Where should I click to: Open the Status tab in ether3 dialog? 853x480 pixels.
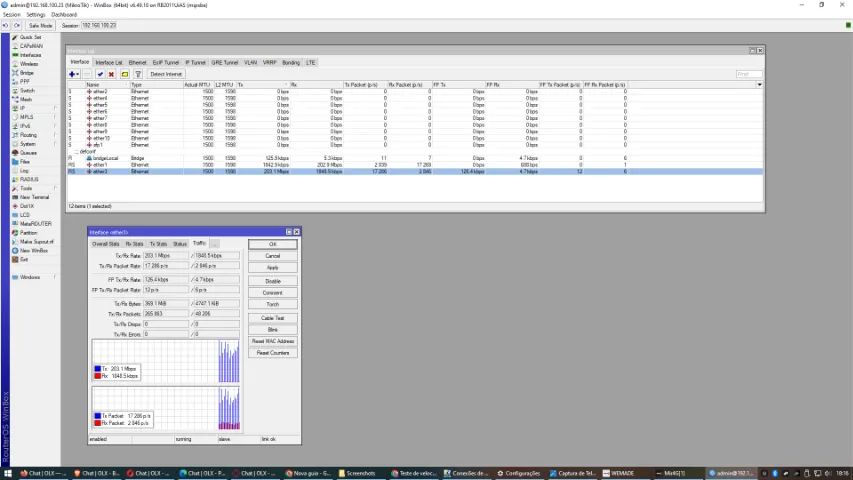tap(180, 244)
